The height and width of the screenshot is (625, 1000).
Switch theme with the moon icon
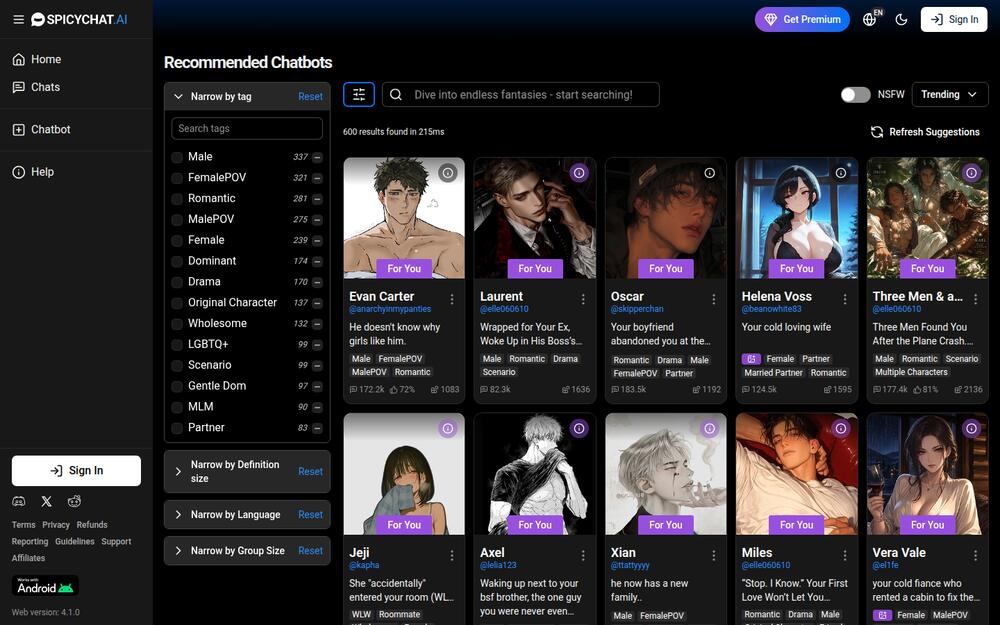901,19
